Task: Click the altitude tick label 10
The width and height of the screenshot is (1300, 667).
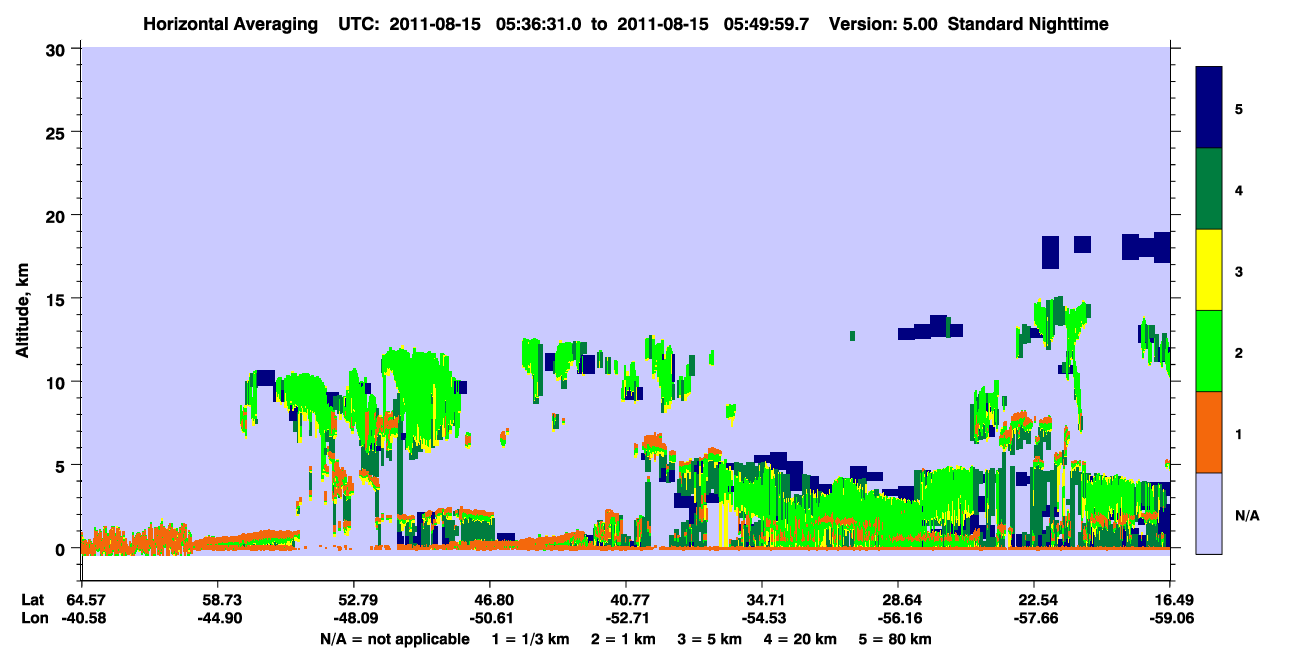Action: tap(58, 382)
